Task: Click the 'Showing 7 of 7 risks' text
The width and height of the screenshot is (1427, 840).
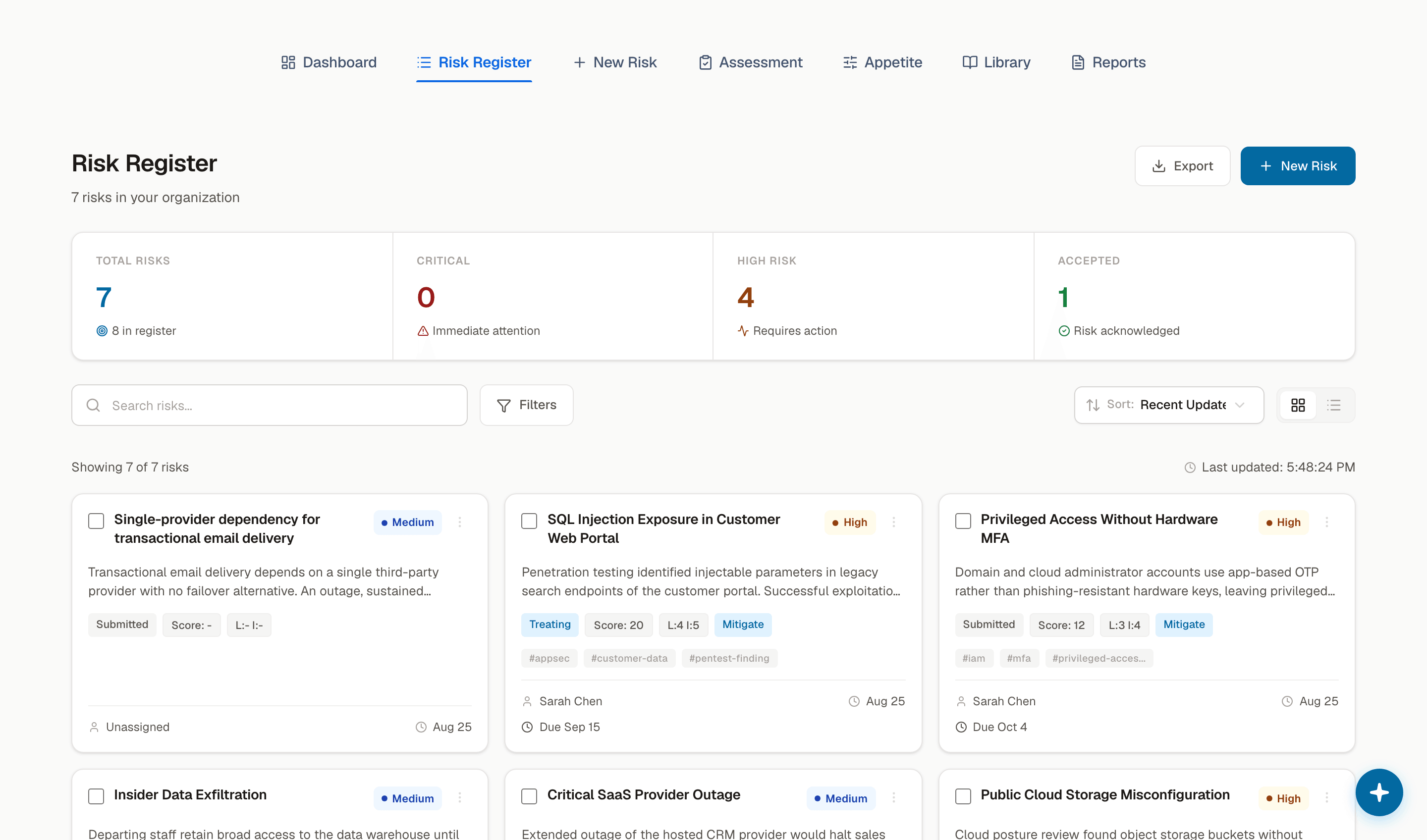Action: 130,468
